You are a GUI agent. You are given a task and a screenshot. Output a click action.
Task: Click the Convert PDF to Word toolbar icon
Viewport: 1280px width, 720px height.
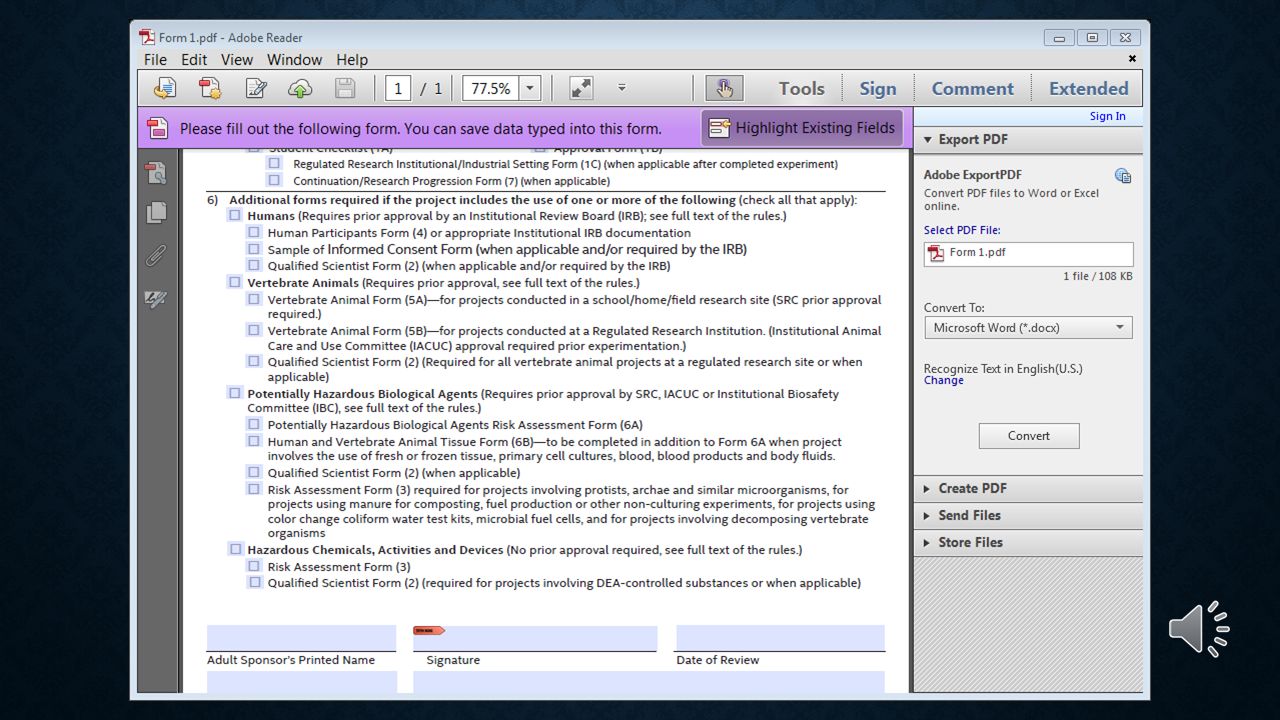[x=210, y=88]
